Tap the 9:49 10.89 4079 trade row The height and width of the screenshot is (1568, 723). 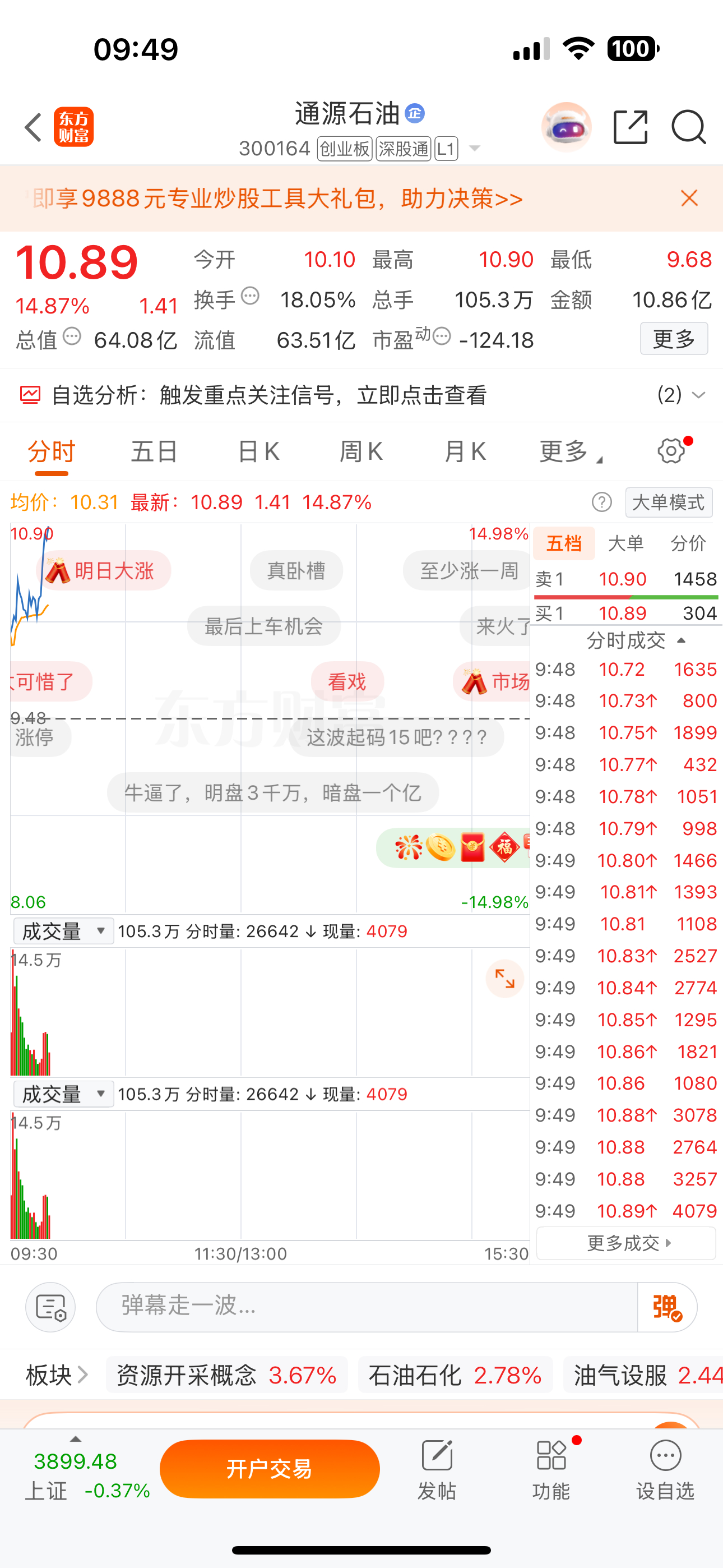click(x=626, y=1211)
